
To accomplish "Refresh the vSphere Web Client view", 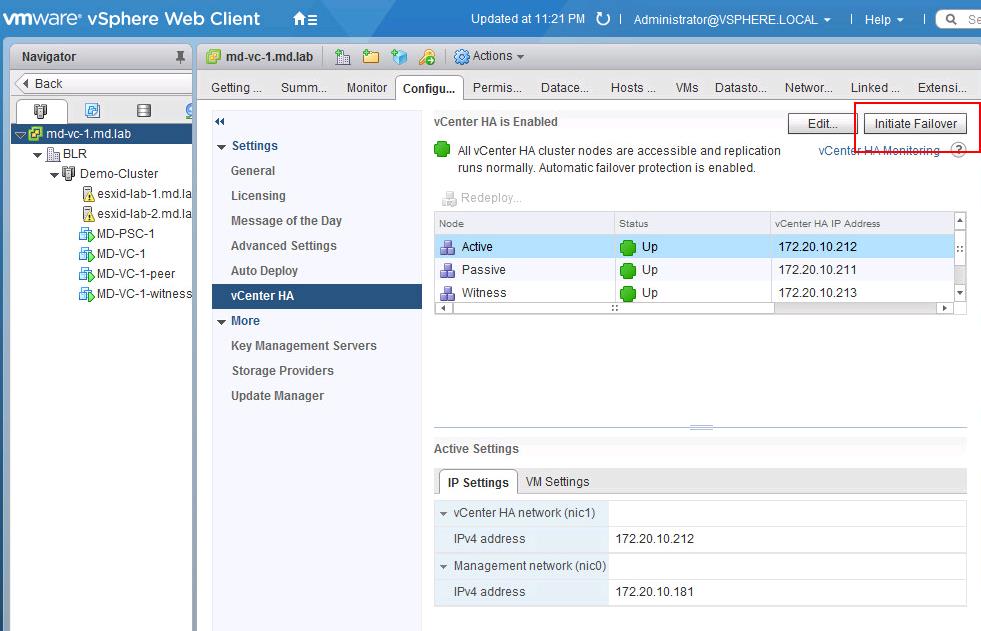I will pos(602,19).
